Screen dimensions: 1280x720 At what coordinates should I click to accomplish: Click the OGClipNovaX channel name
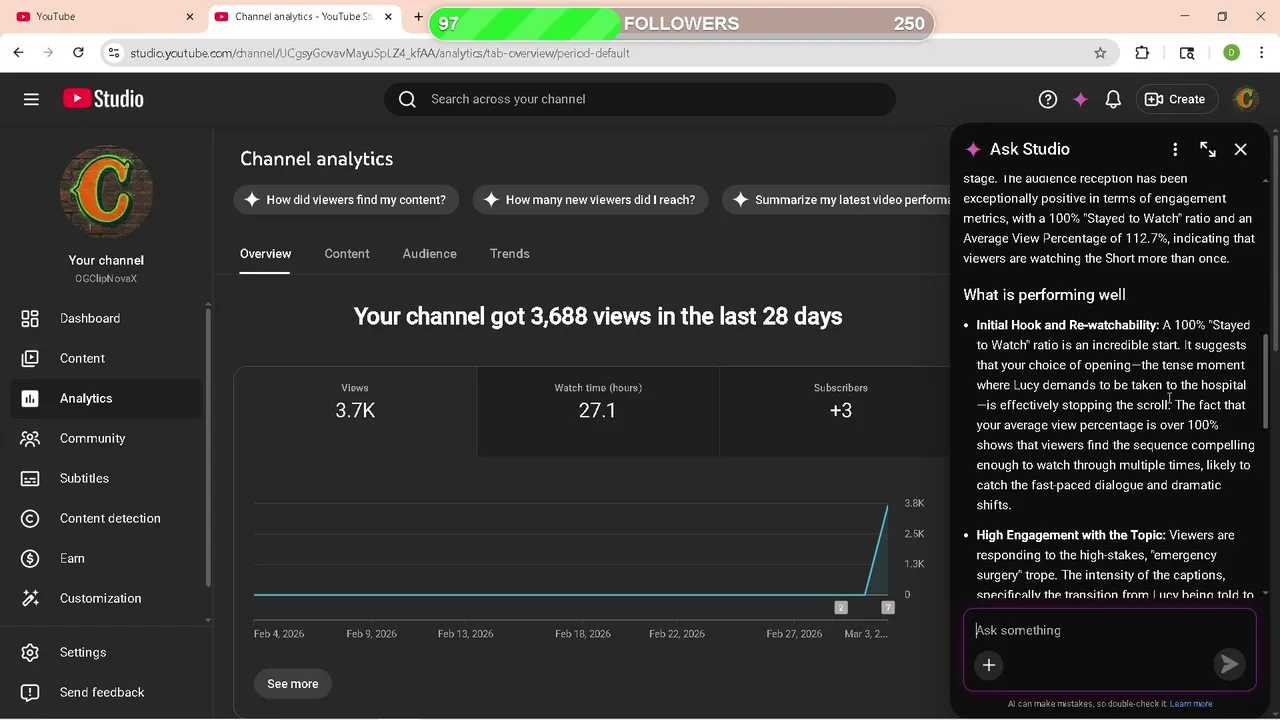106,279
